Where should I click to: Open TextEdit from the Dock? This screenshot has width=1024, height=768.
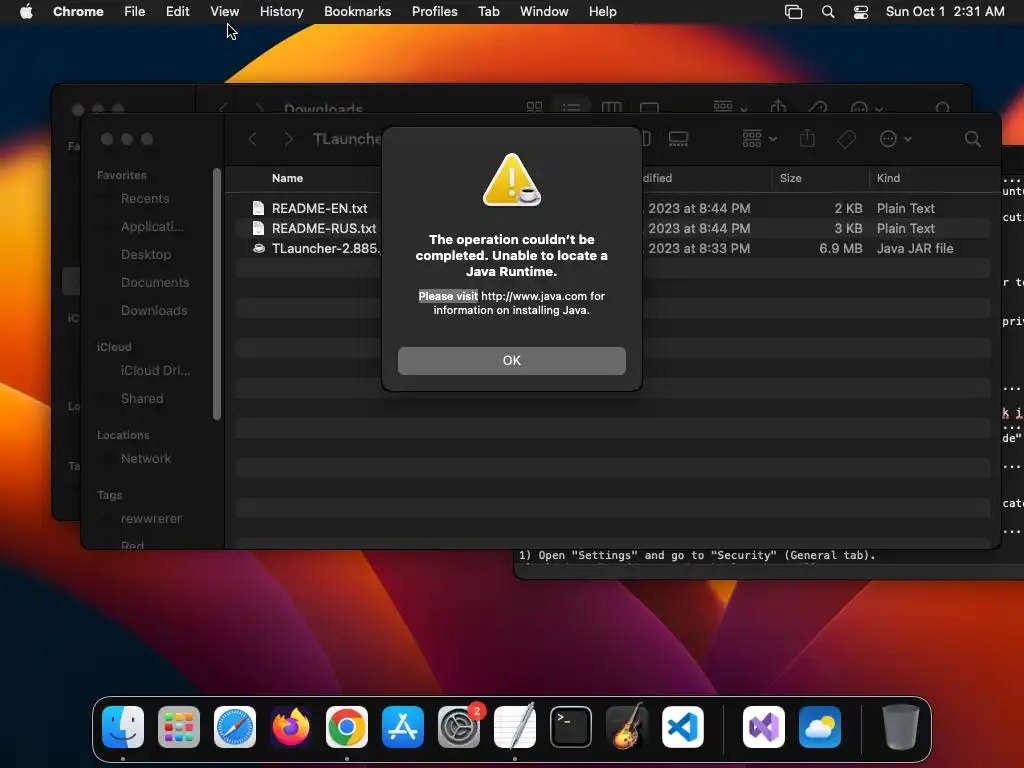[515, 727]
